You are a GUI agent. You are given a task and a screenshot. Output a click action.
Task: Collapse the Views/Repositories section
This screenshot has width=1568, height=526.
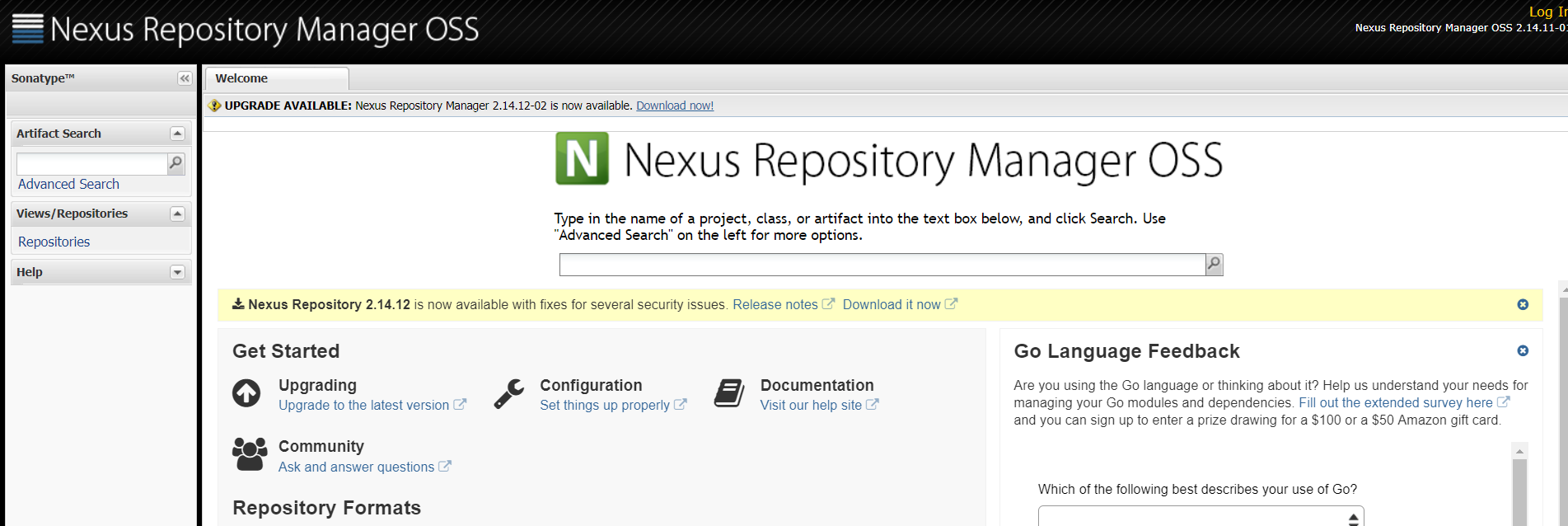click(x=177, y=214)
